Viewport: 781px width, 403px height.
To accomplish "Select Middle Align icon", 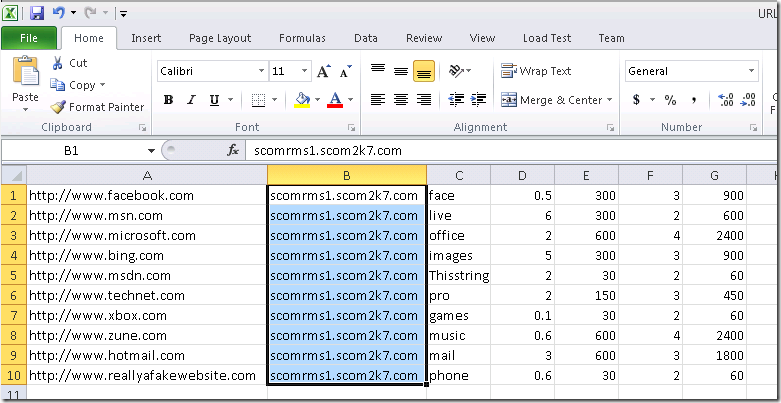I will coord(401,71).
